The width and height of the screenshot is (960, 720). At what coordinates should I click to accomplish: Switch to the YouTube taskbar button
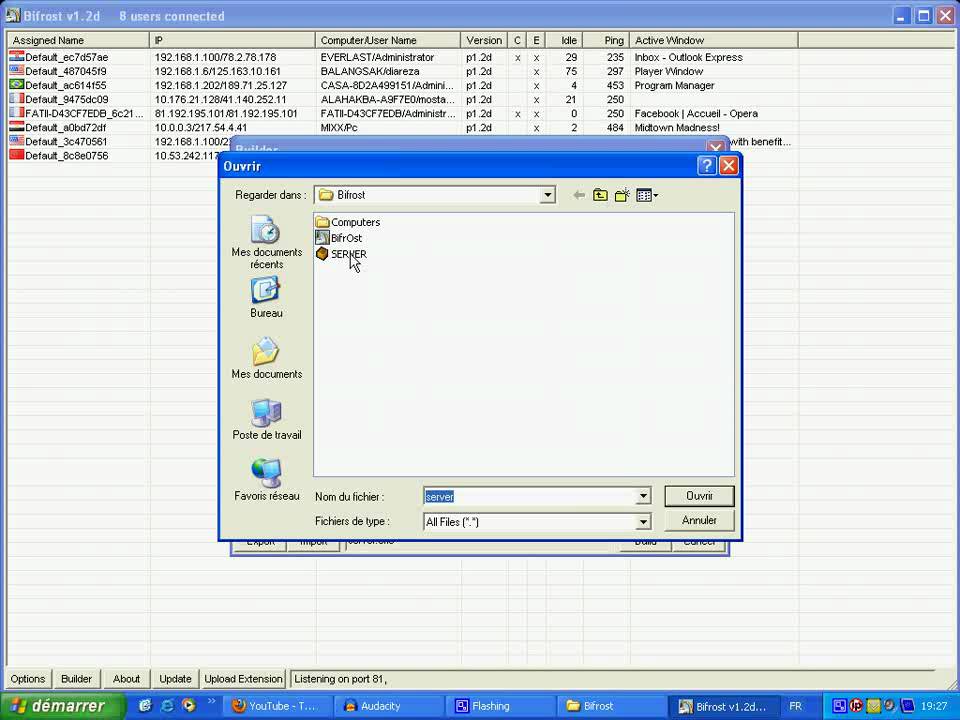277,706
